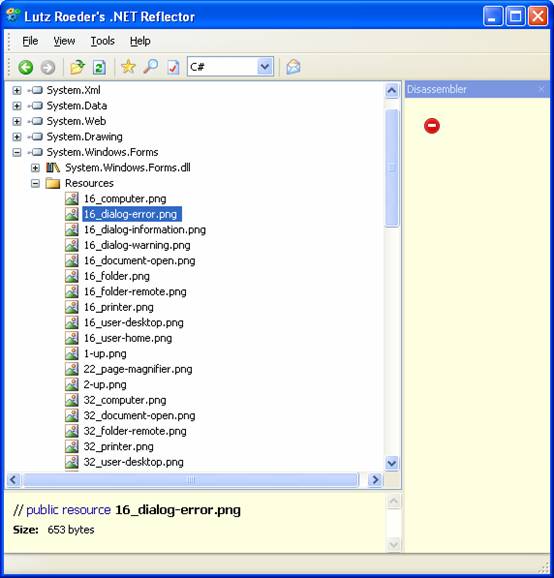Open the File menu
Image resolution: width=554 pixels, height=578 pixels.
pos(30,41)
